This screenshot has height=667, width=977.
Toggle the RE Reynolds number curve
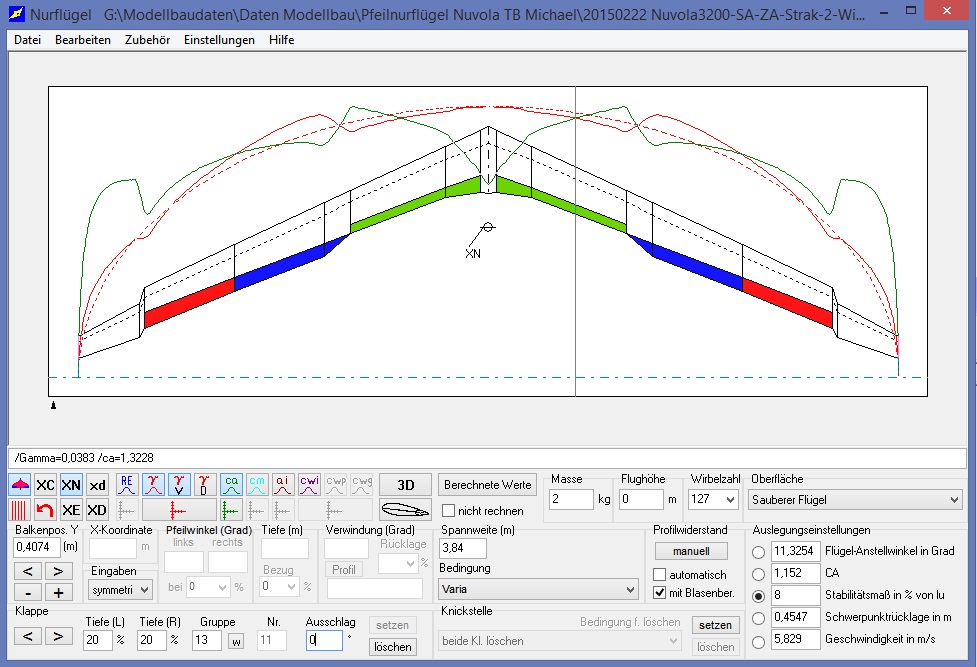click(127, 484)
